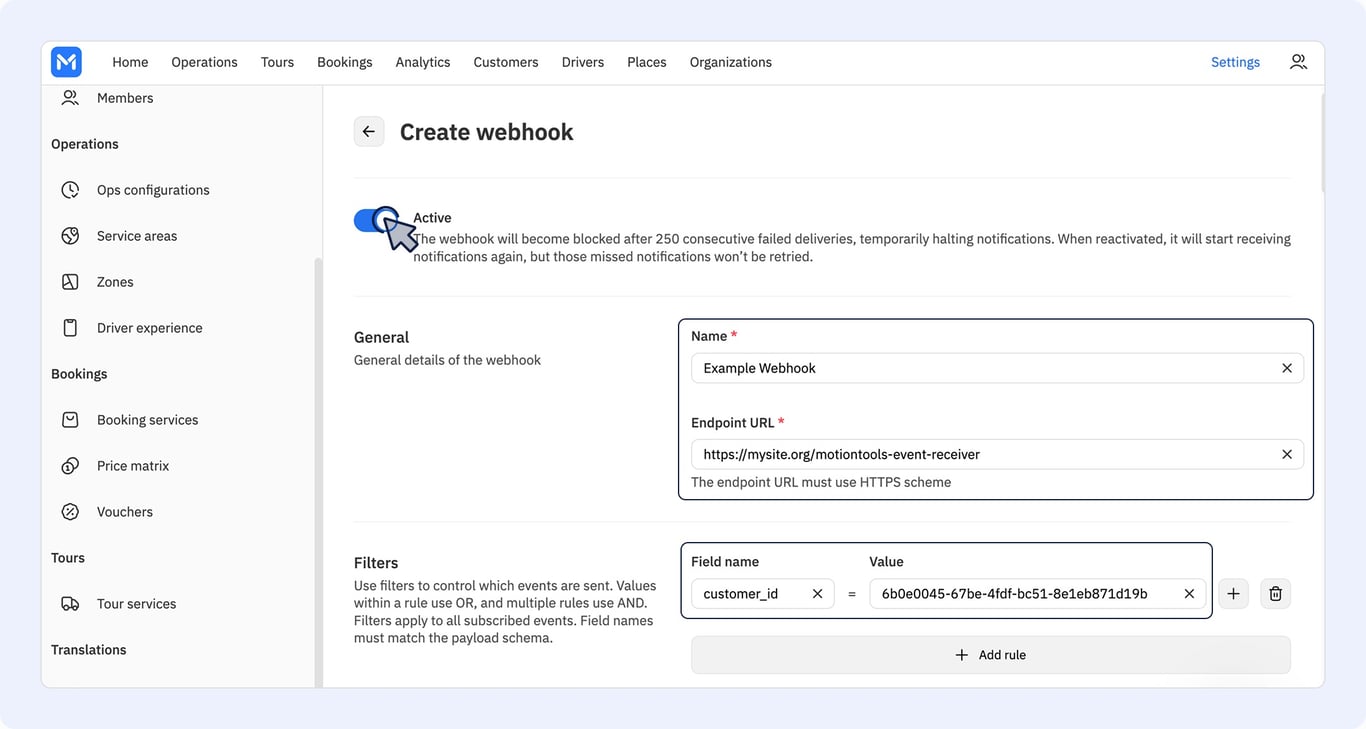Viewport: 1366px width, 729px height.
Task: Switch to the Bookings top navigation
Action: [x=345, y=62]
